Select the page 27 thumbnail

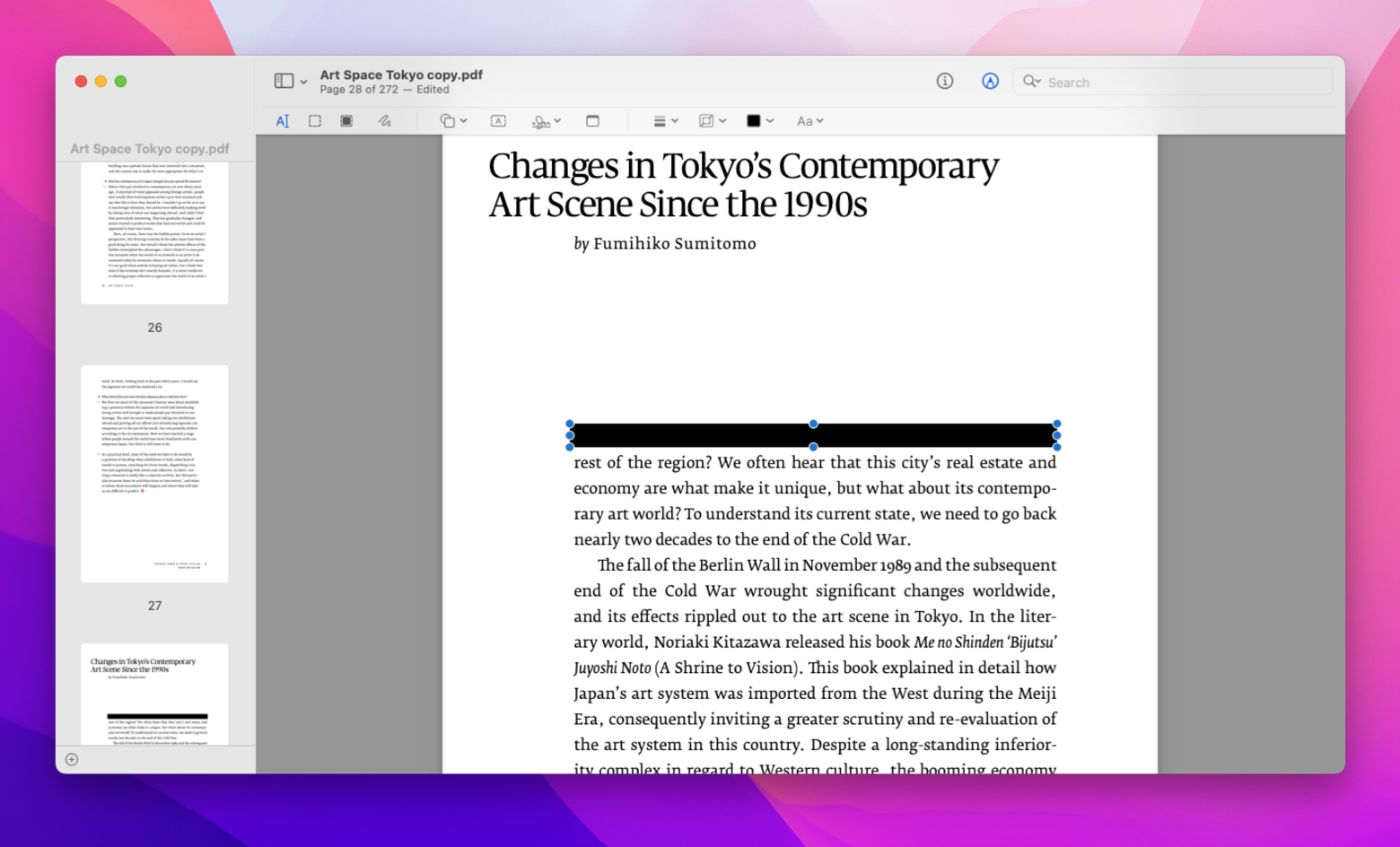coord(154,473)
